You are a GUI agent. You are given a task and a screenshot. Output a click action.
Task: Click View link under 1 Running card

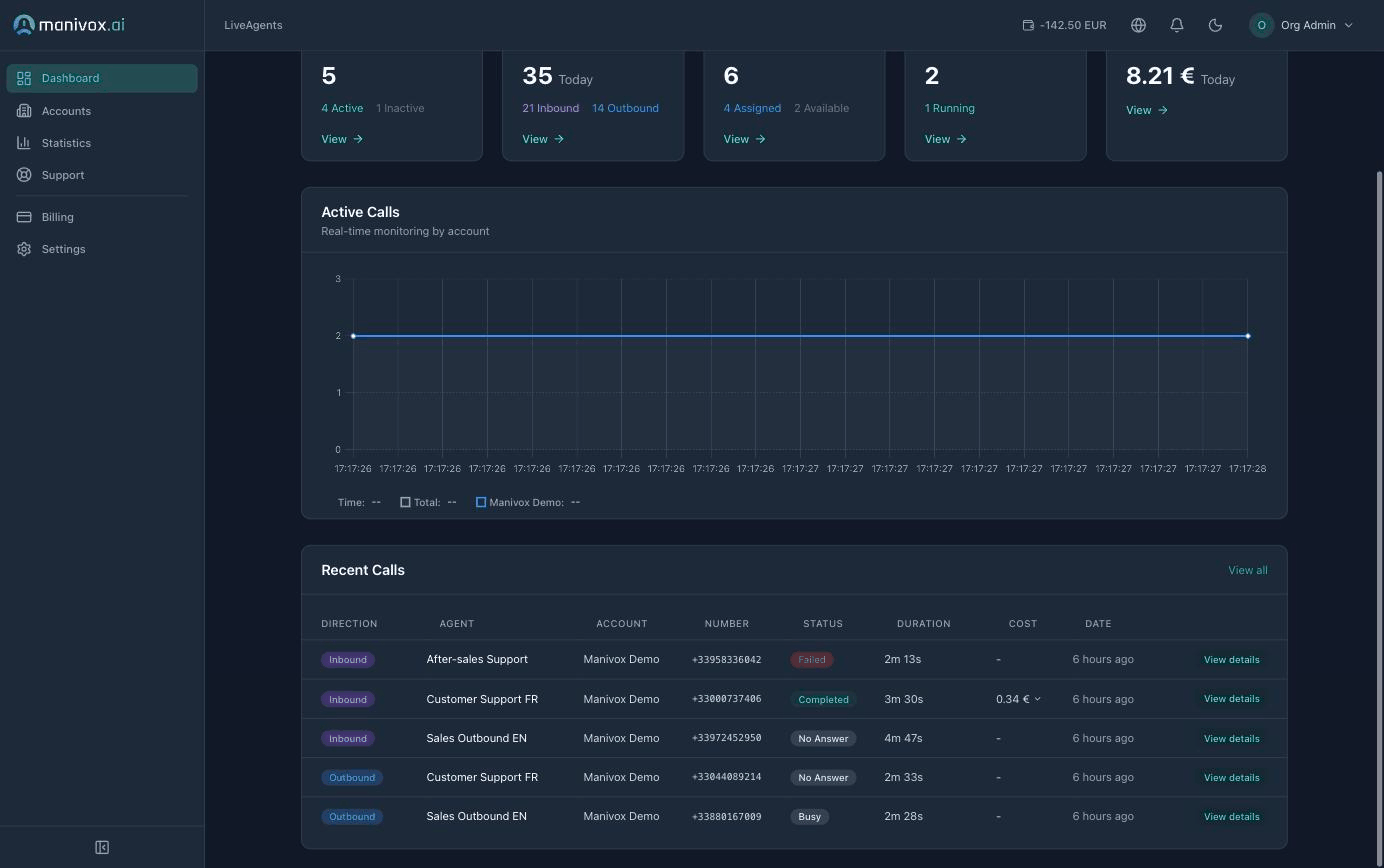946,139
